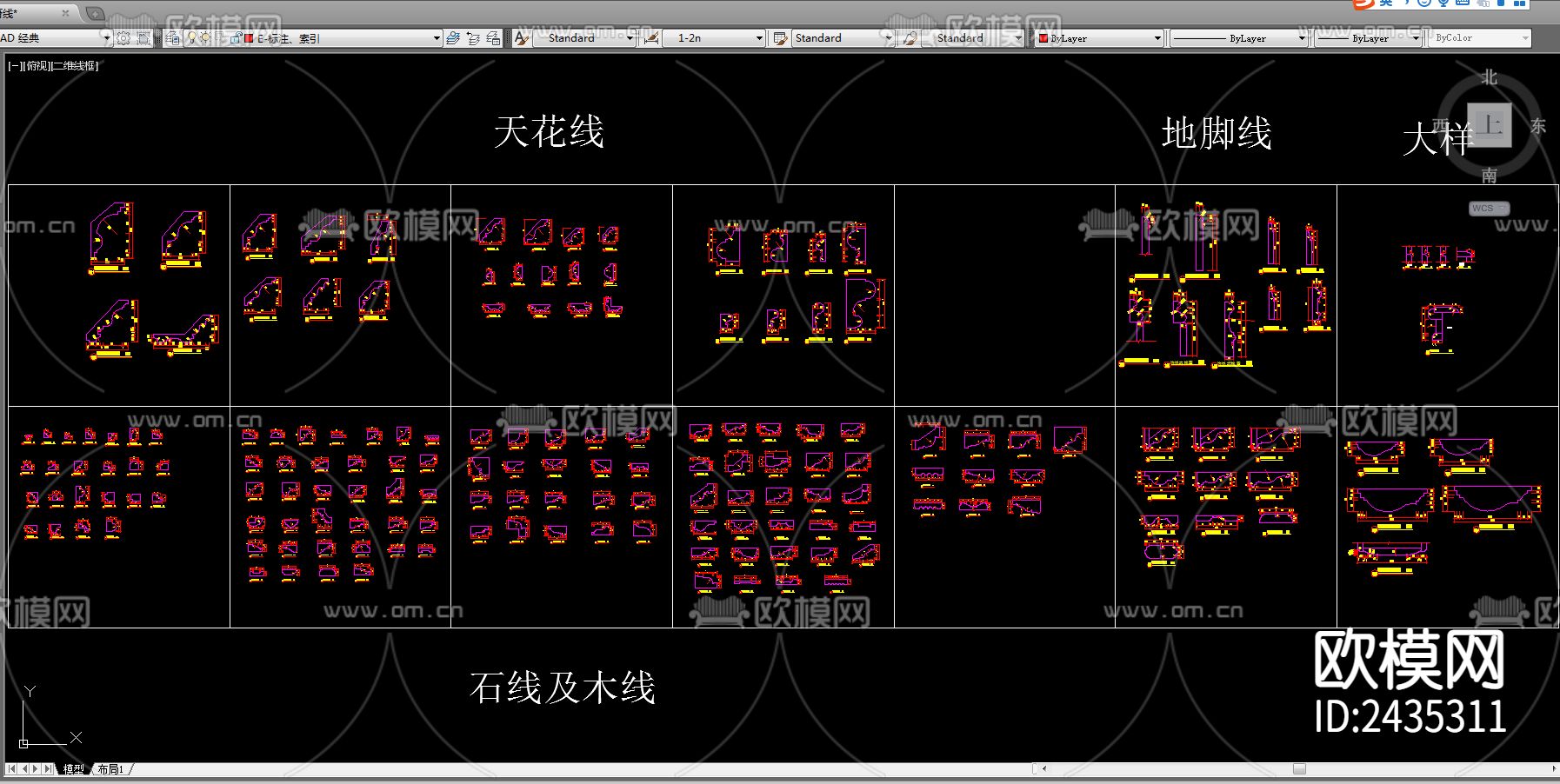Click the red layer color square
The width and height of the screenshot is (1560, 784).
(249, 38)
